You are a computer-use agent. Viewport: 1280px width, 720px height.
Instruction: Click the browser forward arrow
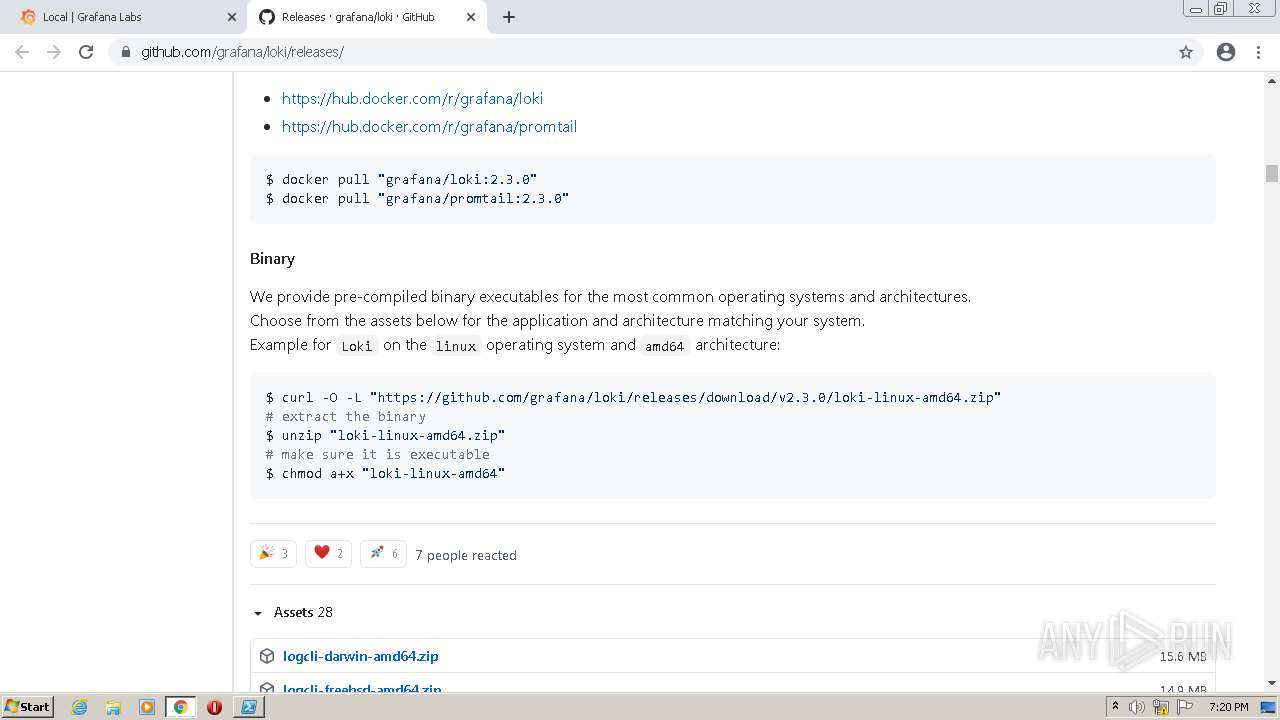(x=54, y=52)
